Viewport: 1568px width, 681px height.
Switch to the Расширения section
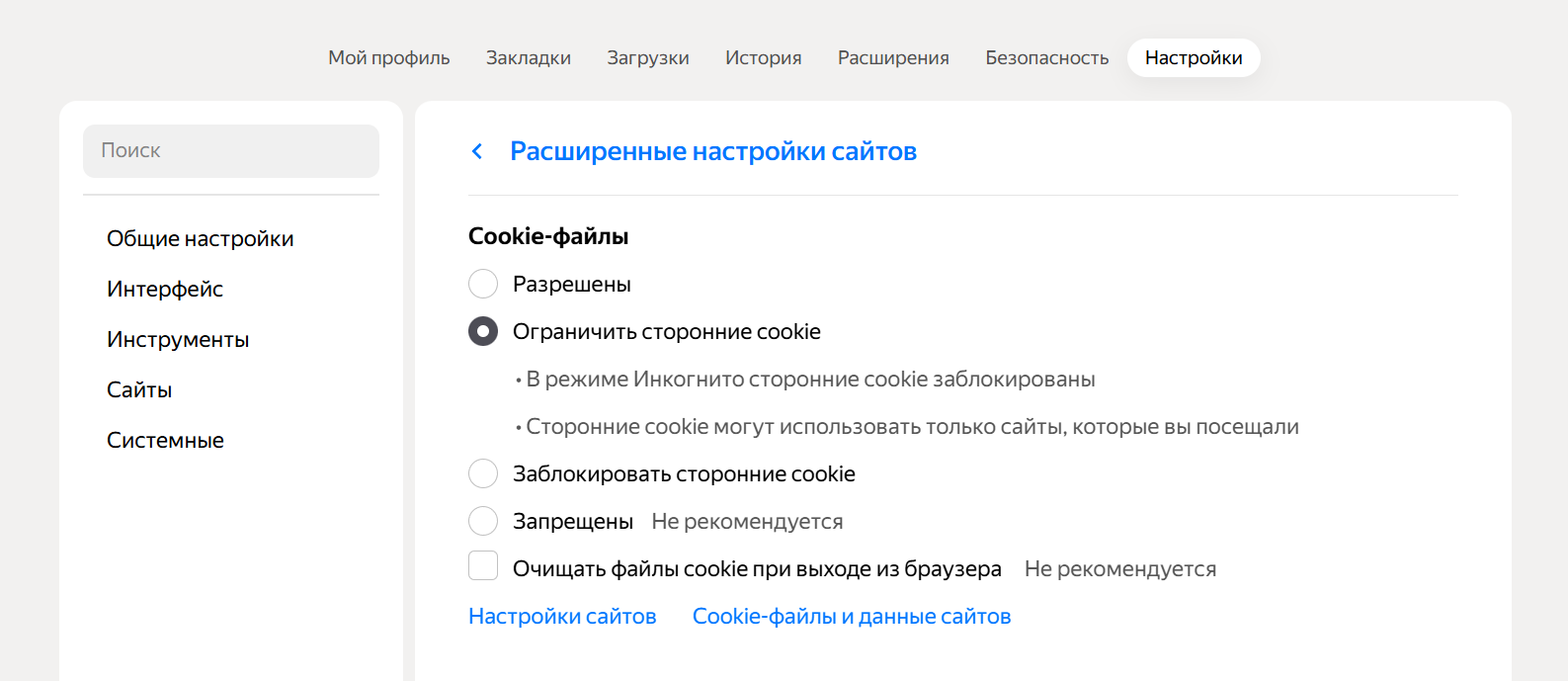(x=892, y=57)
